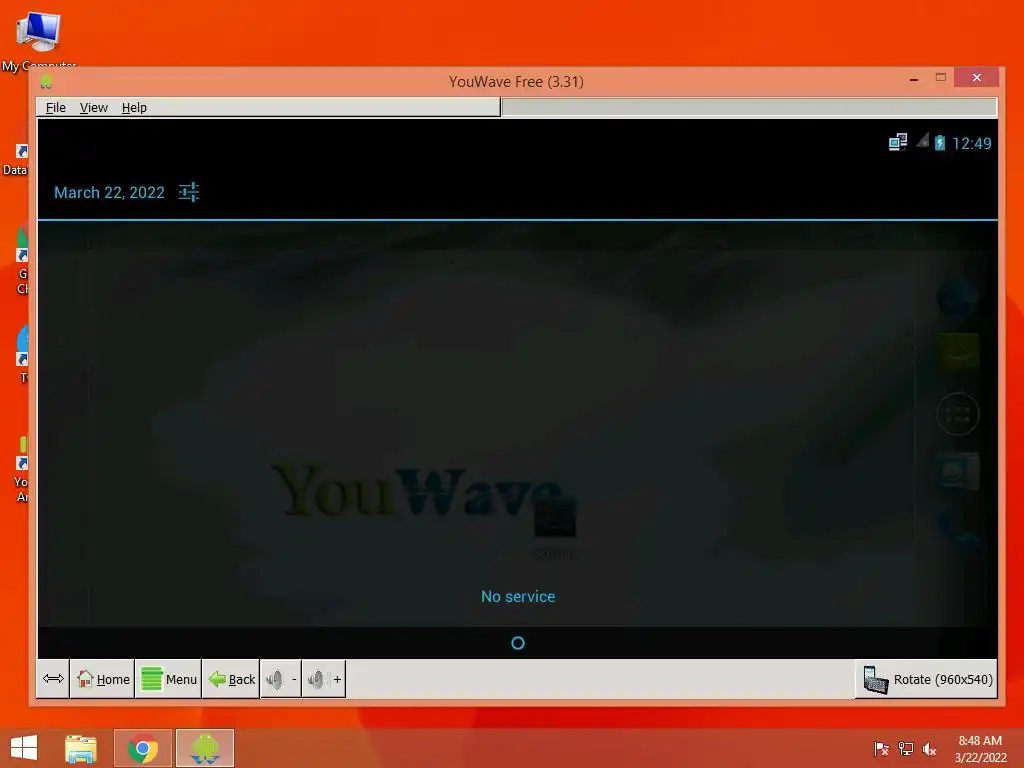Click the YouWave window title bar icon
Viewport: 1024px width, 768px height.
coord(46,82)
